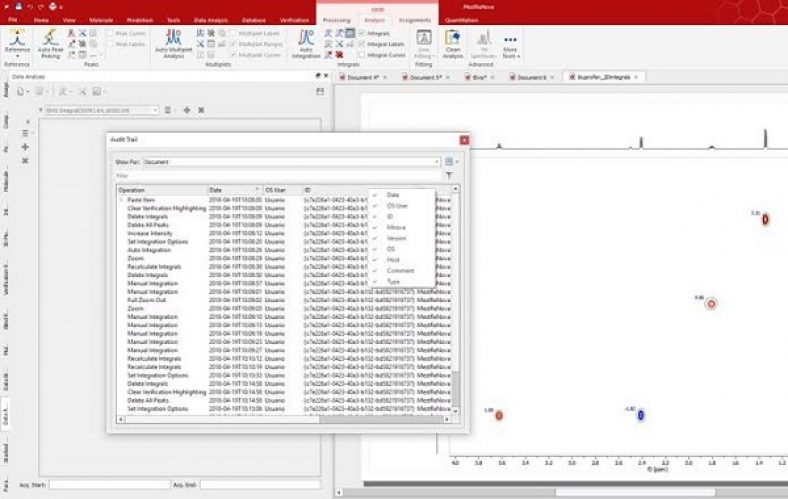Open the File menu
Image resolution: width=788 pixels, height=499 pixels.
coord(13,20)
